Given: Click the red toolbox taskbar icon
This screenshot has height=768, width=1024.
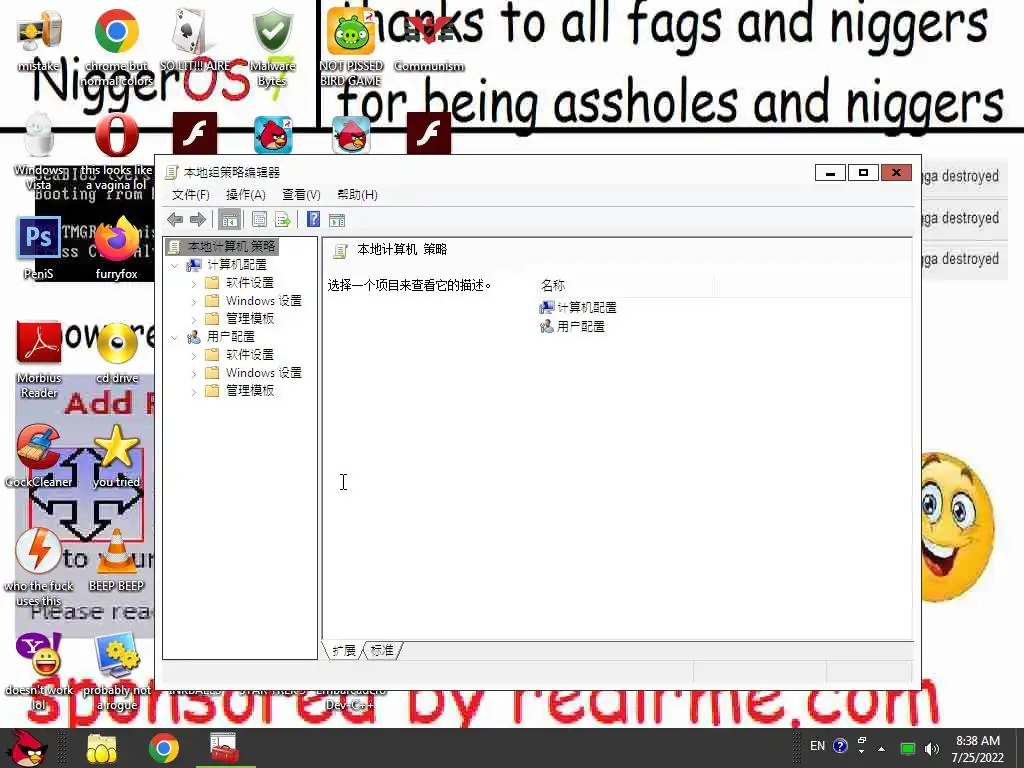Looking at the screenshot, I should click(223, 748).
